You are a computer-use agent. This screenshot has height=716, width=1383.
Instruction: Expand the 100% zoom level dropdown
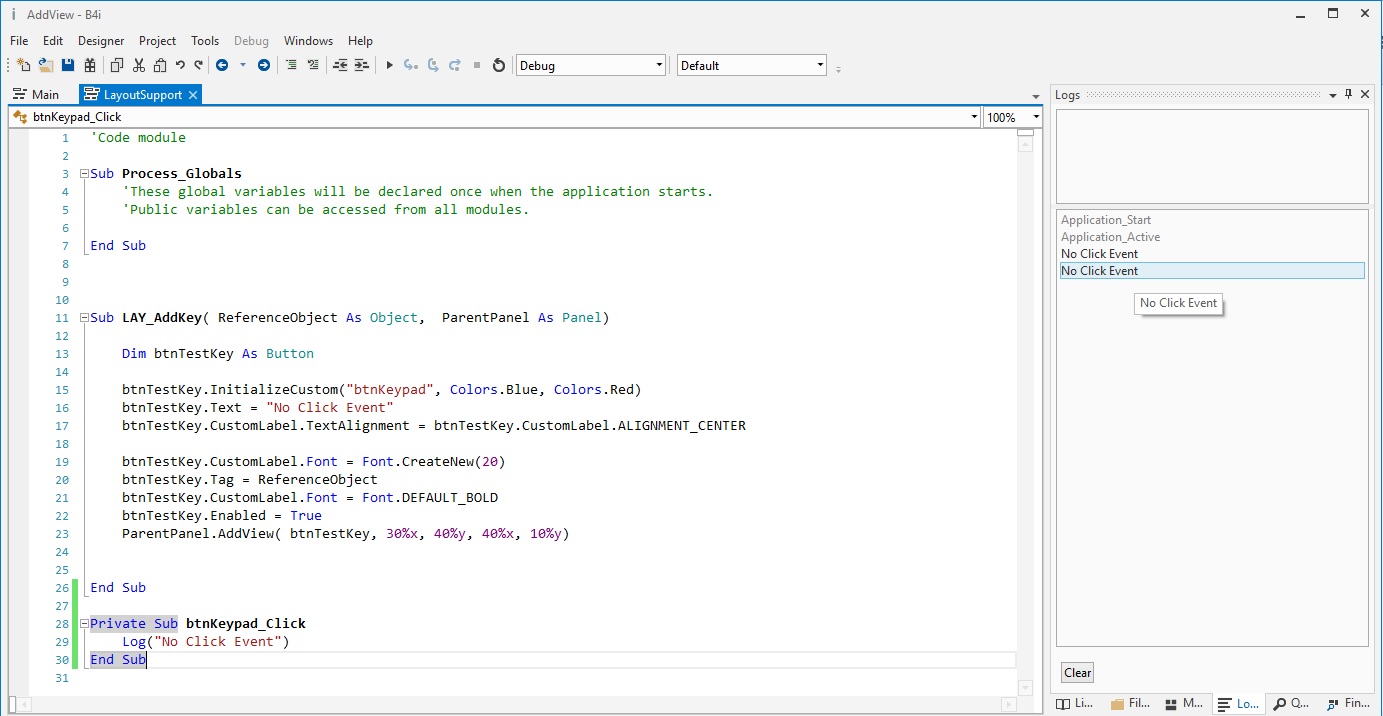1036,117
